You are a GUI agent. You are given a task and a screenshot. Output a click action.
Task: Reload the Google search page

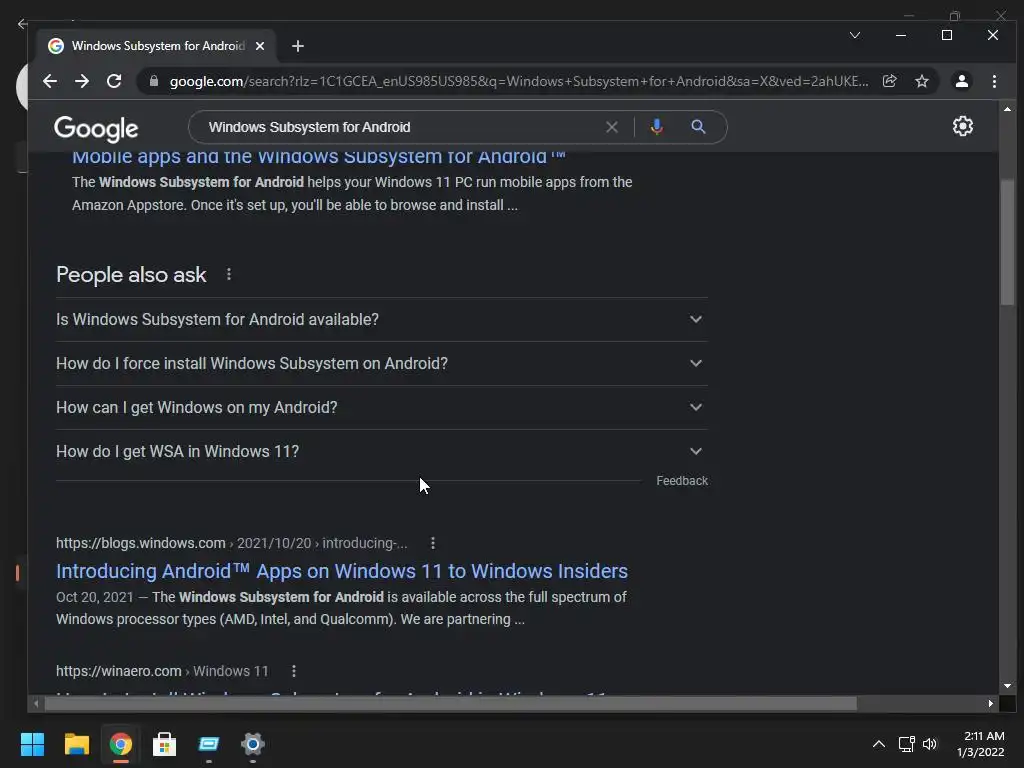click(x=114, y=81)
